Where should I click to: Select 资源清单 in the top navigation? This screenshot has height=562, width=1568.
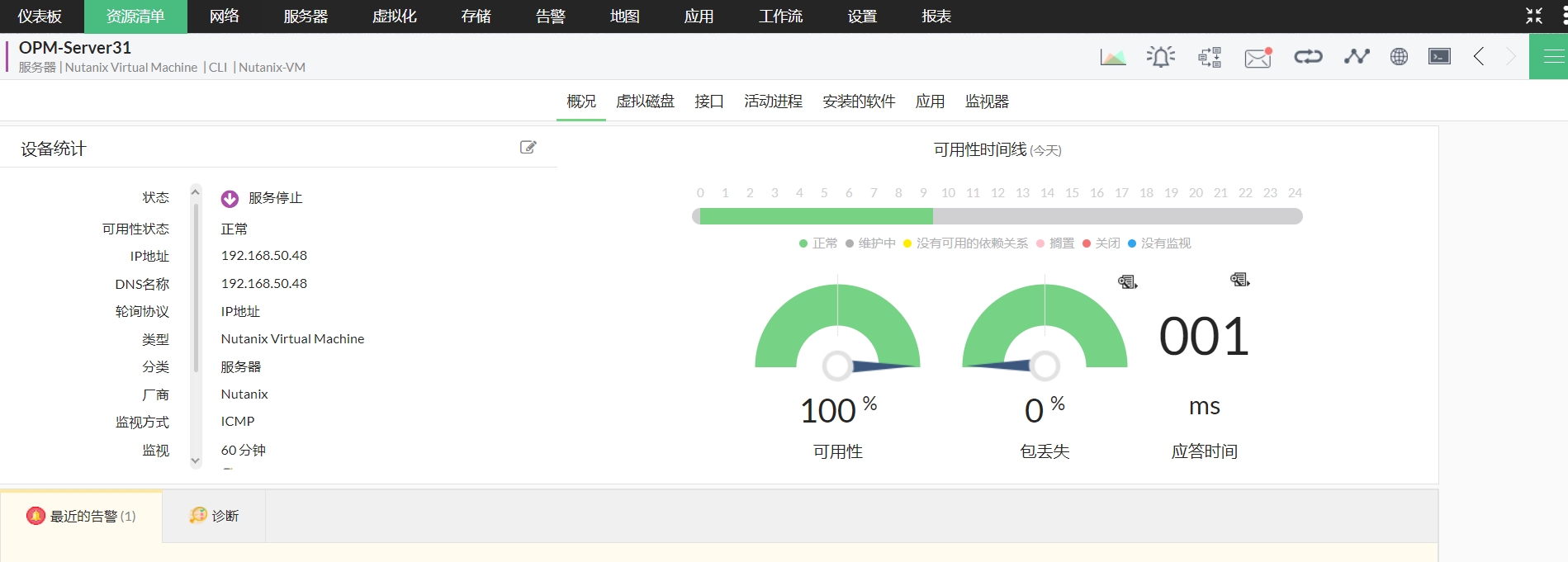click(x=135, y=17)
